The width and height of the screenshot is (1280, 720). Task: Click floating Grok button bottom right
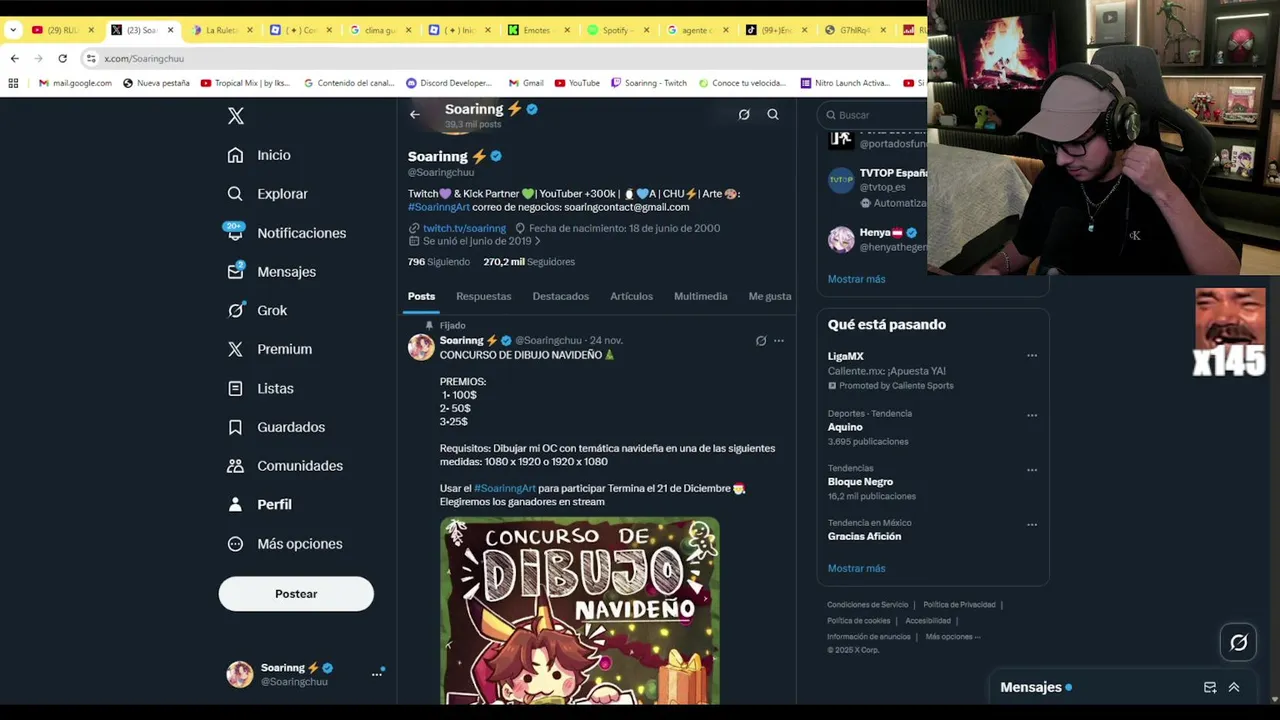click(x=1238, y=643)
